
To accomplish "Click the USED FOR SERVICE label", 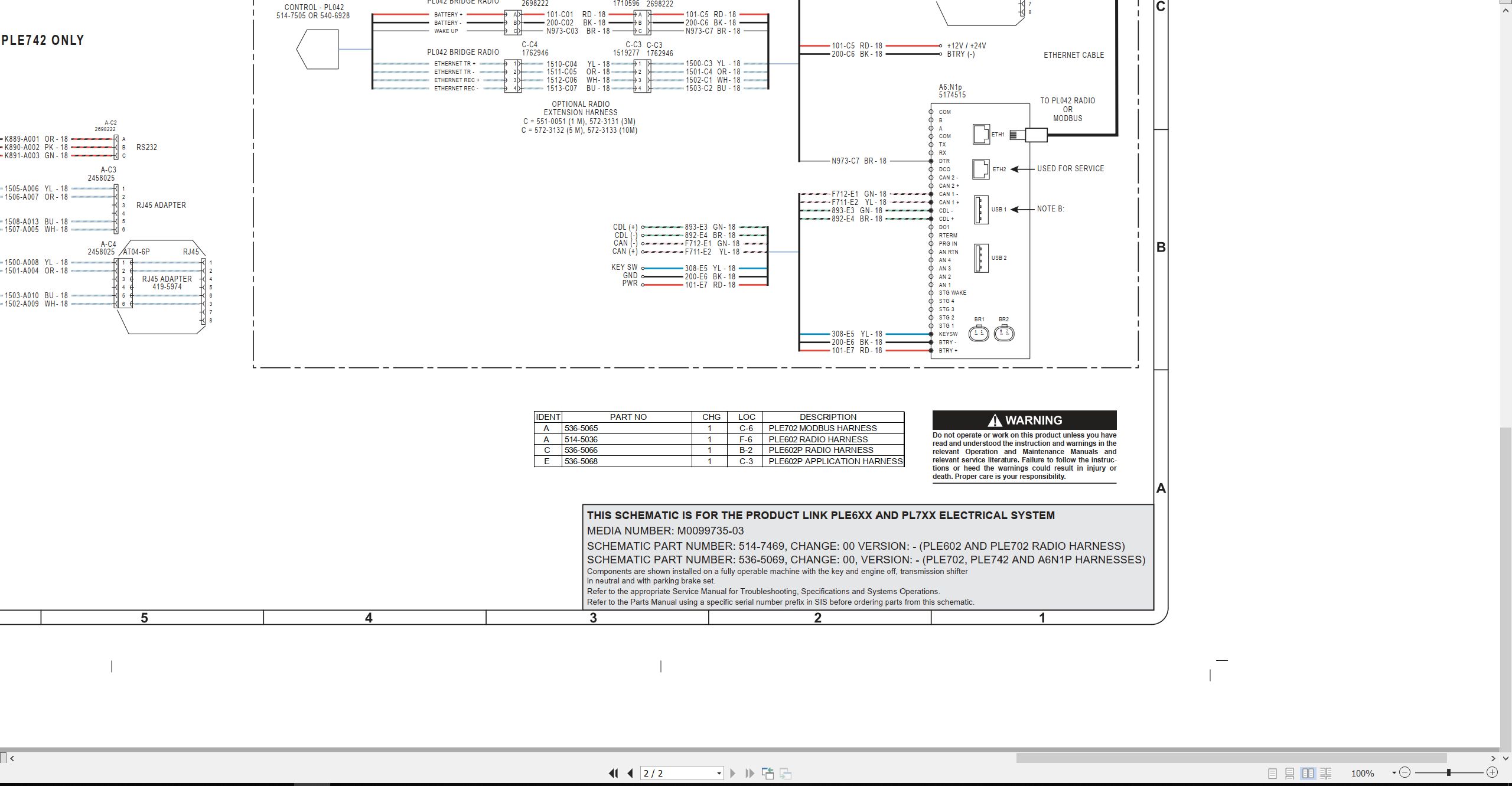I will [x=1071, y=169].
